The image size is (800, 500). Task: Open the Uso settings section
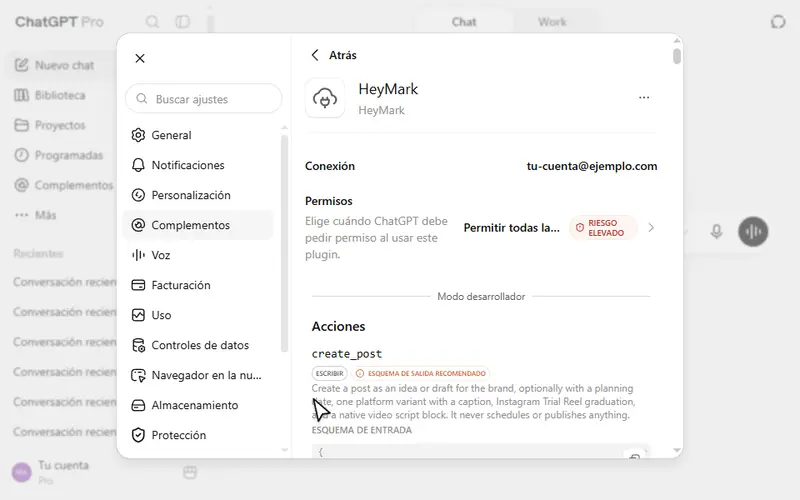click(198, 315)
